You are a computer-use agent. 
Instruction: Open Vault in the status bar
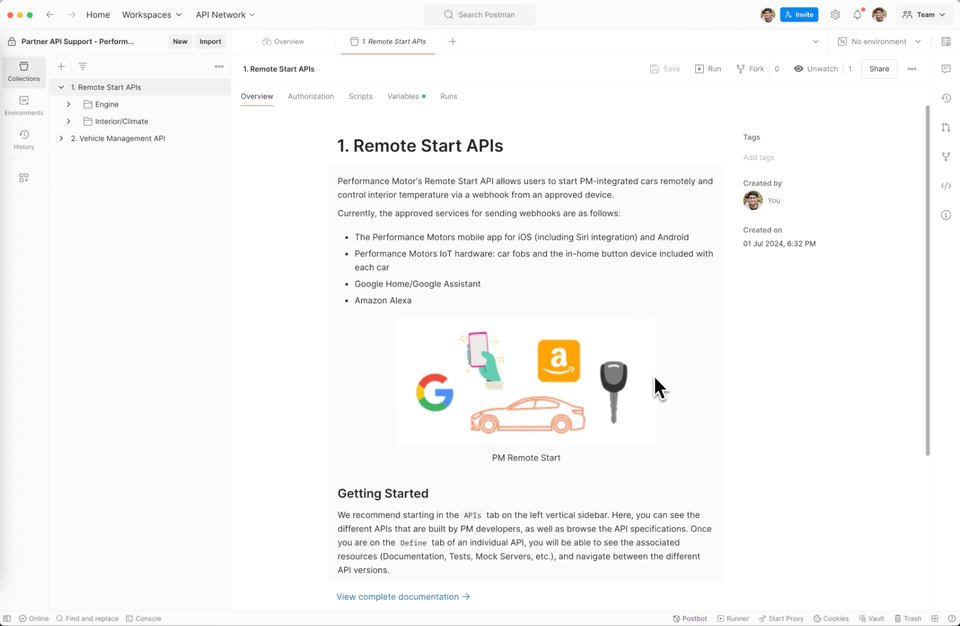pos(871,619)
